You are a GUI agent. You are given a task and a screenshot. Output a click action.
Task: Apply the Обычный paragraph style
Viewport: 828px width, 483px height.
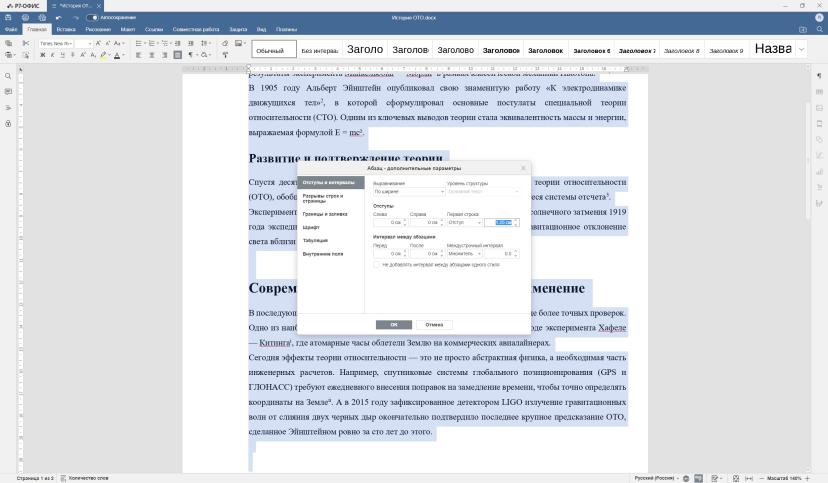274,49
